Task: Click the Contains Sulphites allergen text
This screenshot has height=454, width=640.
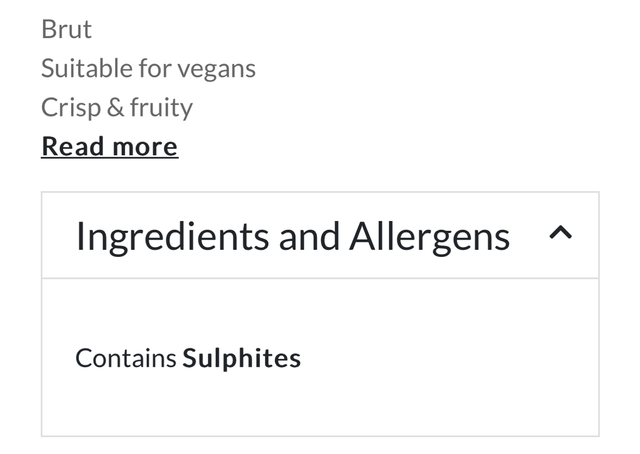Action: pos(188,358)
